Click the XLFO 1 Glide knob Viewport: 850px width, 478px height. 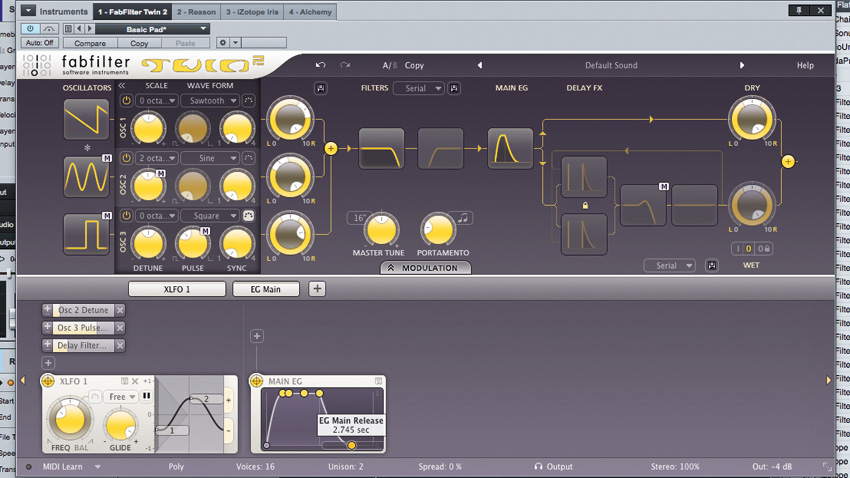[x=120, y=425]
